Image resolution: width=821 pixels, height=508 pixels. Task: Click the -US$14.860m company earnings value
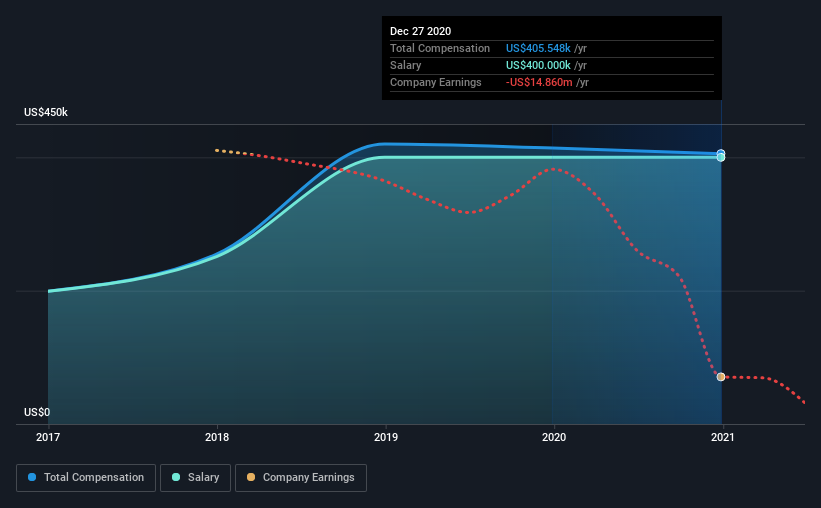539,82
